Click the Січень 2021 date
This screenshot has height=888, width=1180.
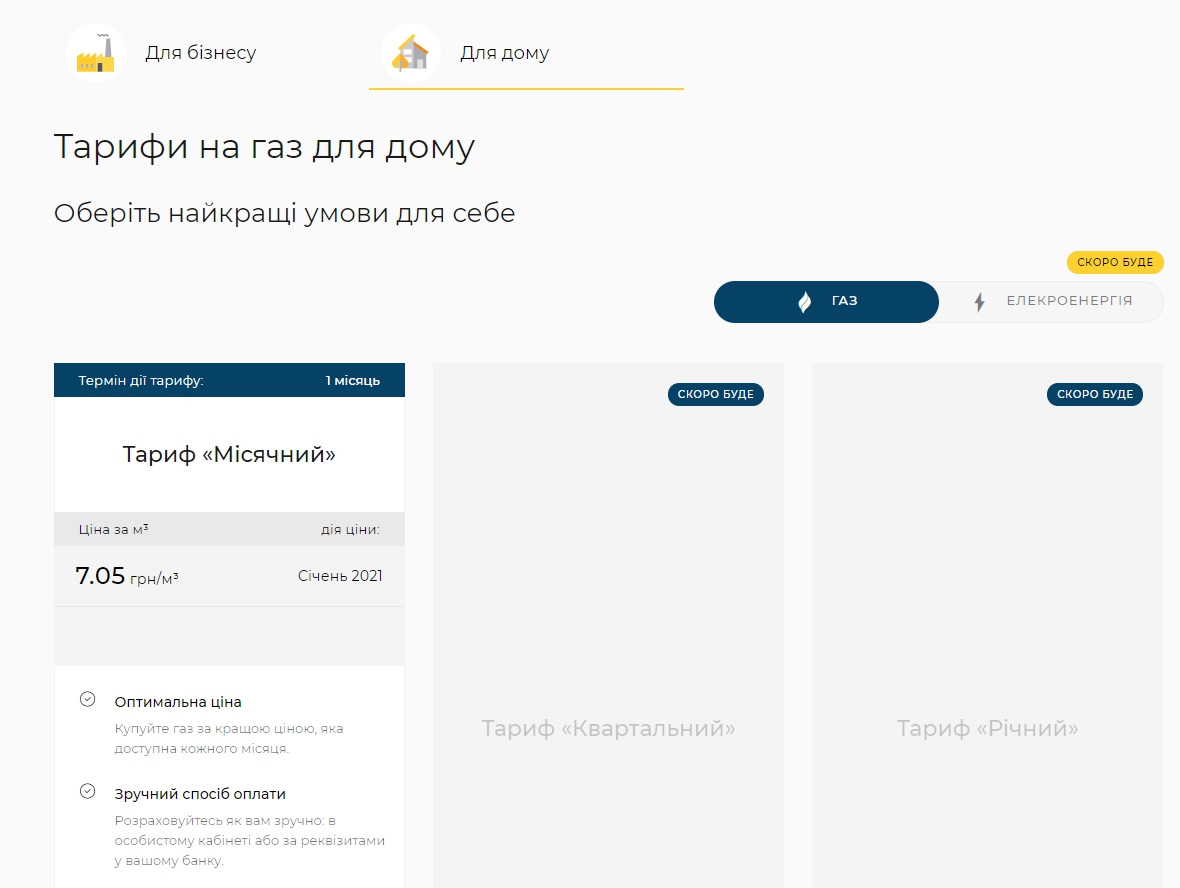pos(340,576)
